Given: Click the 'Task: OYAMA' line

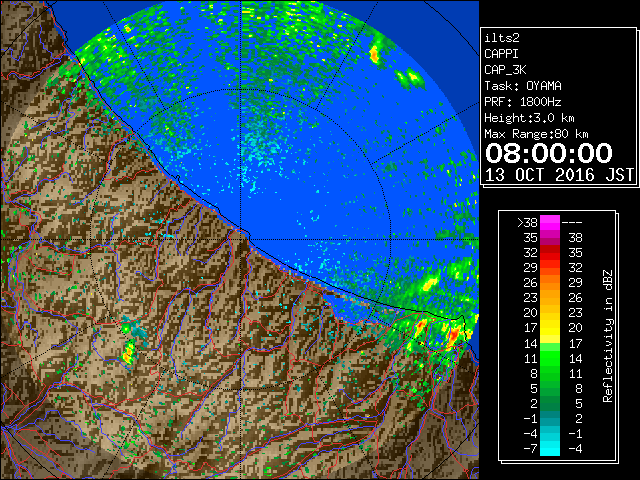Looking at the screenshot, I should [523, 86].
